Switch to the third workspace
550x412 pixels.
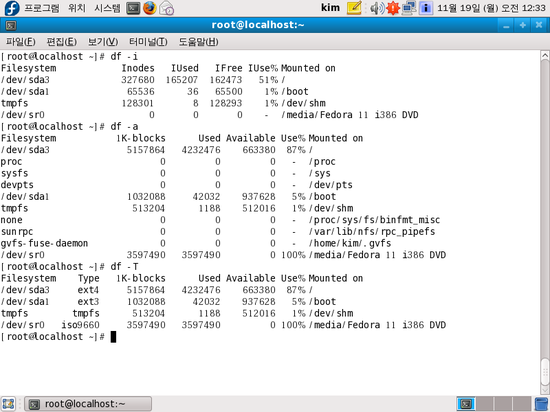click(x=503, y=404)
